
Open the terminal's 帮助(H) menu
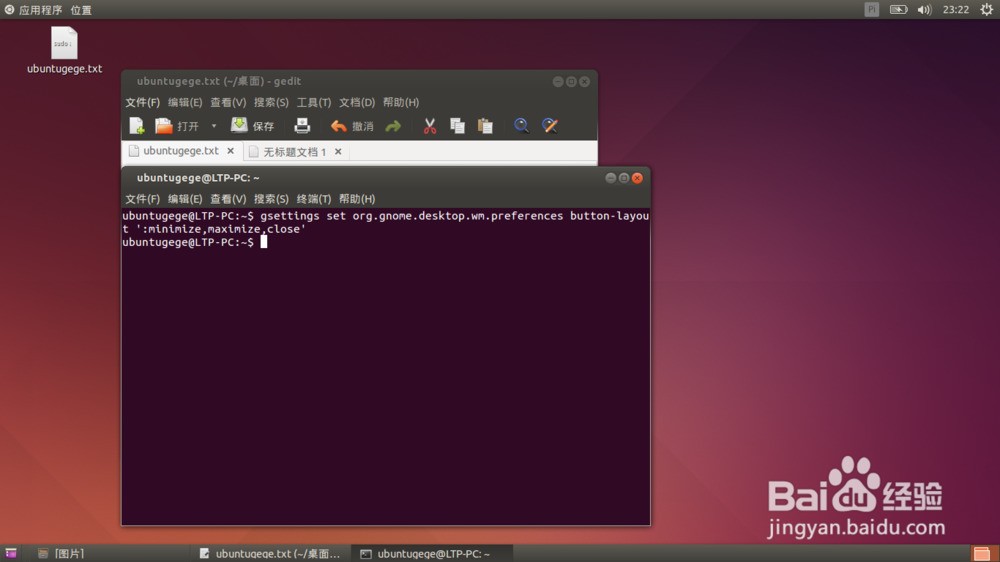[x=357, y=199]
